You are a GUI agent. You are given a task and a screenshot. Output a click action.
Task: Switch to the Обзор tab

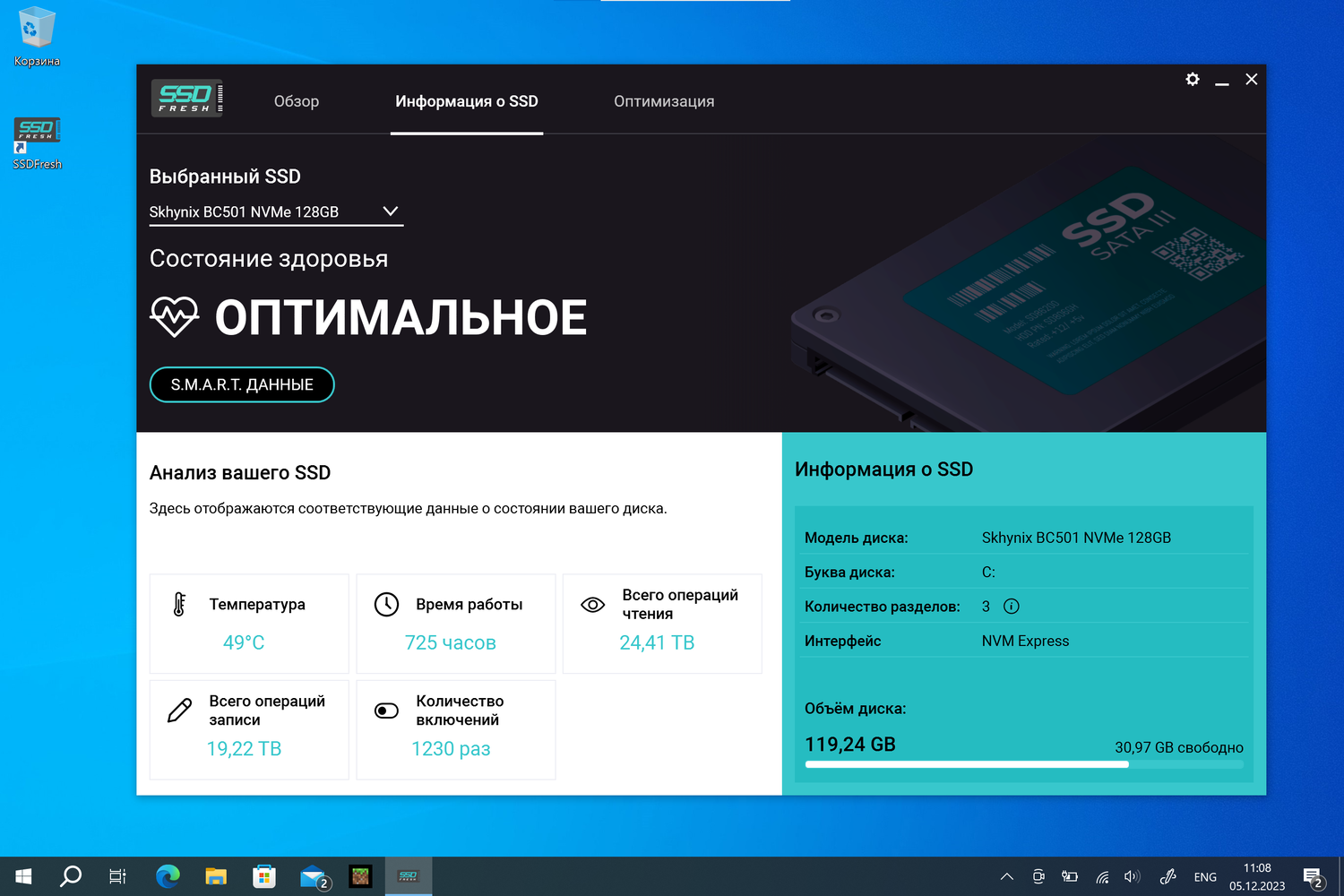(297, 101)
